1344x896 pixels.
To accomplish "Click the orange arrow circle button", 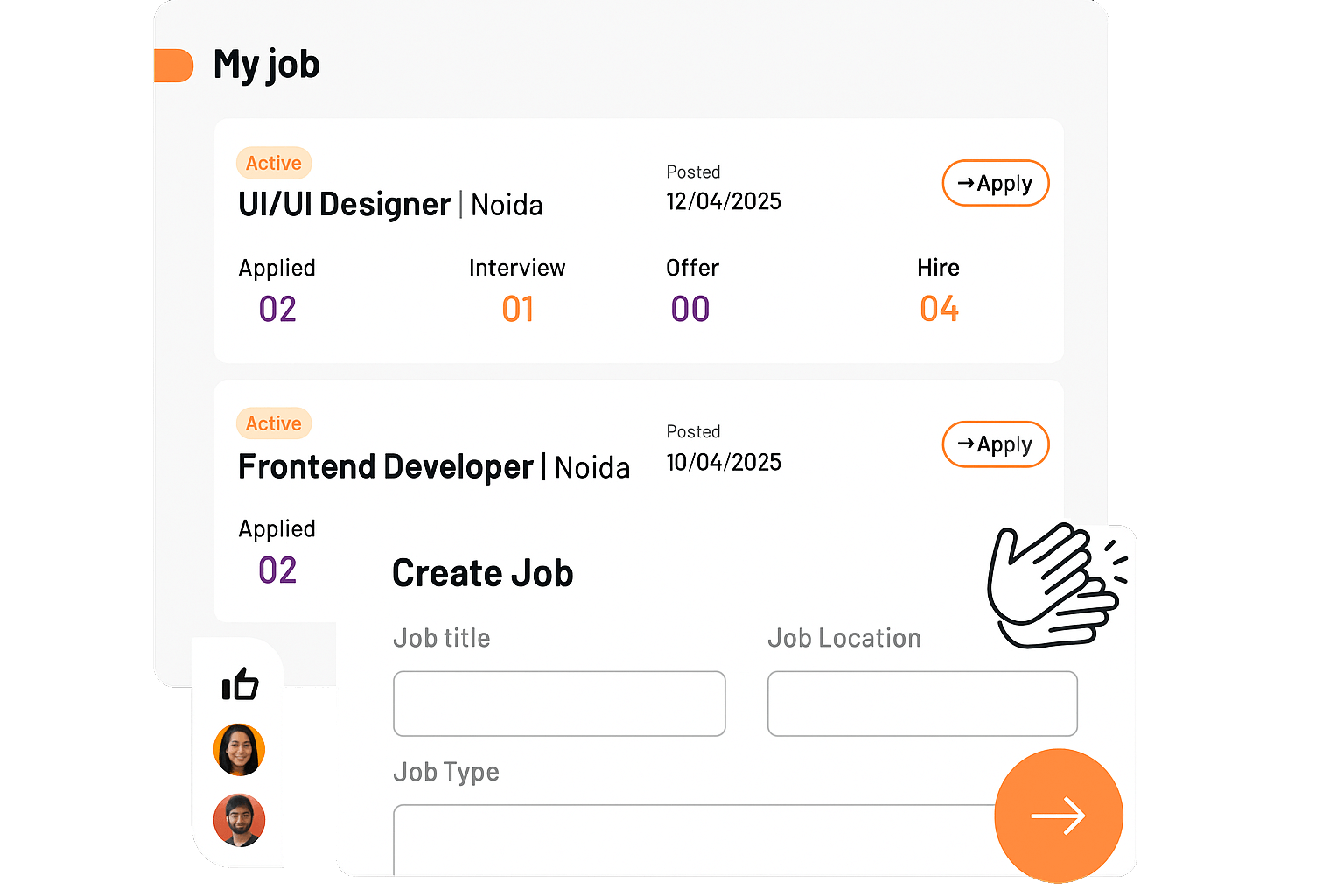I will tap(1059, 815).
